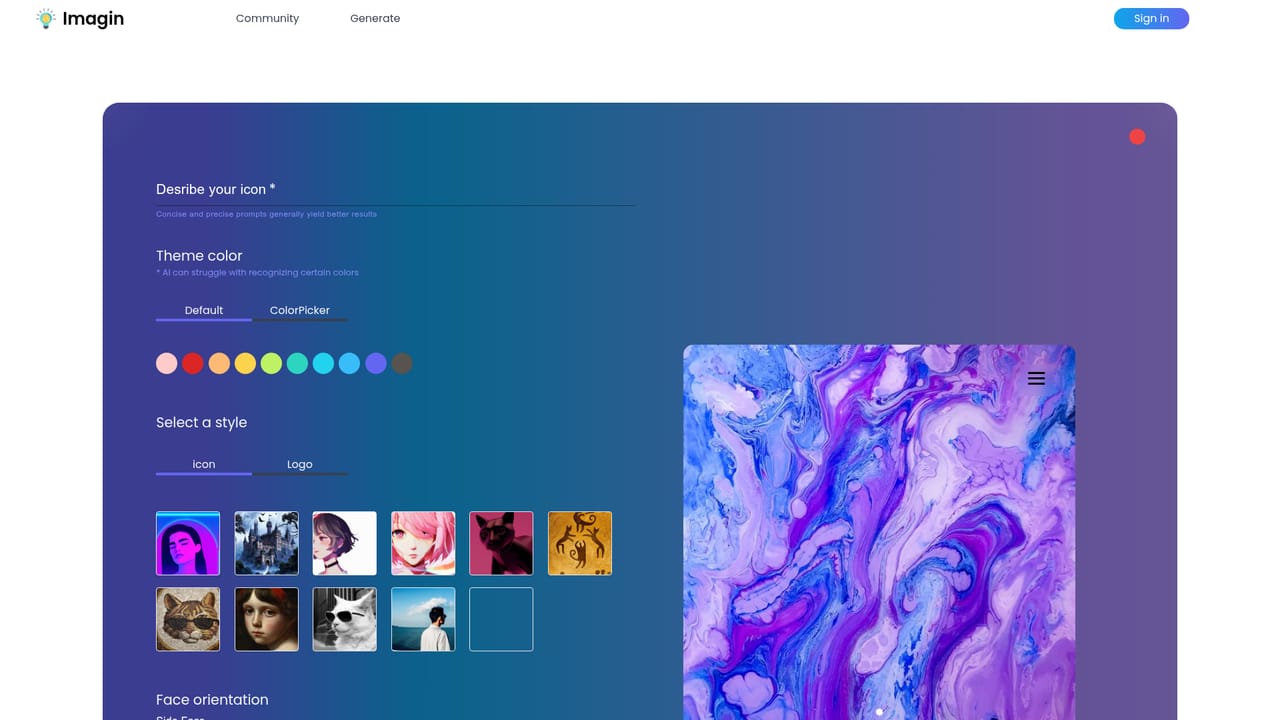Select the dark castle style thumbnail
This screenshot has height=720, width=1280.
tap(266, 543)
